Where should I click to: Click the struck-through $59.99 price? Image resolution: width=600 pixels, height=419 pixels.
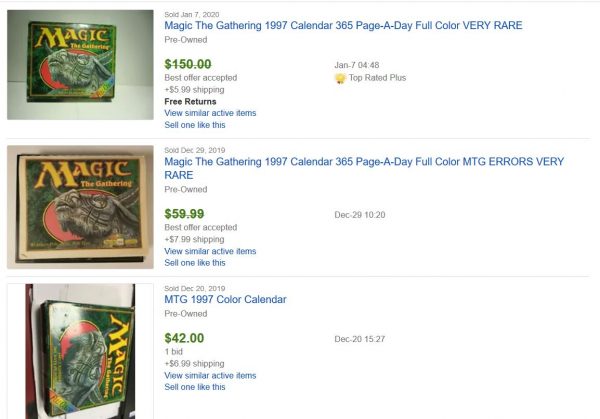click(184, 213)
